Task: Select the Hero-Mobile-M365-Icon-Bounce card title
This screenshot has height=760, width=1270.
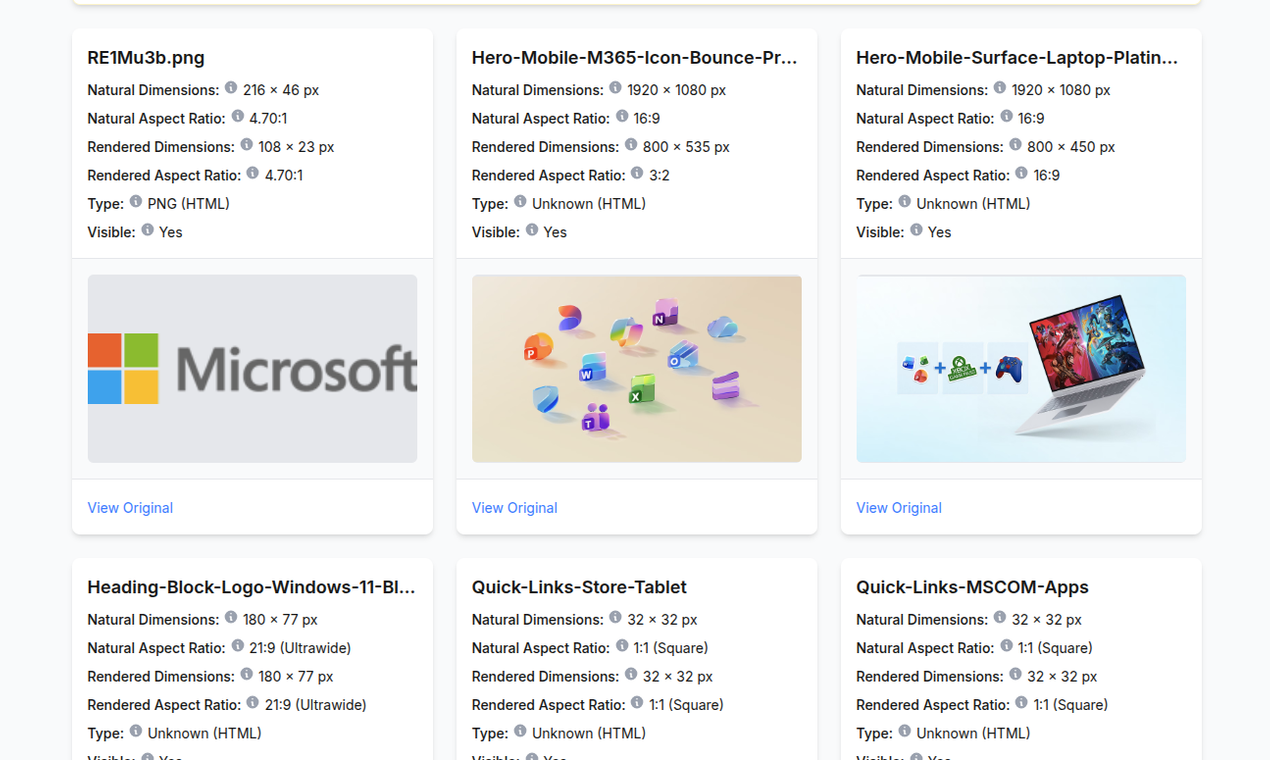Action: click(x=635, y=58)
